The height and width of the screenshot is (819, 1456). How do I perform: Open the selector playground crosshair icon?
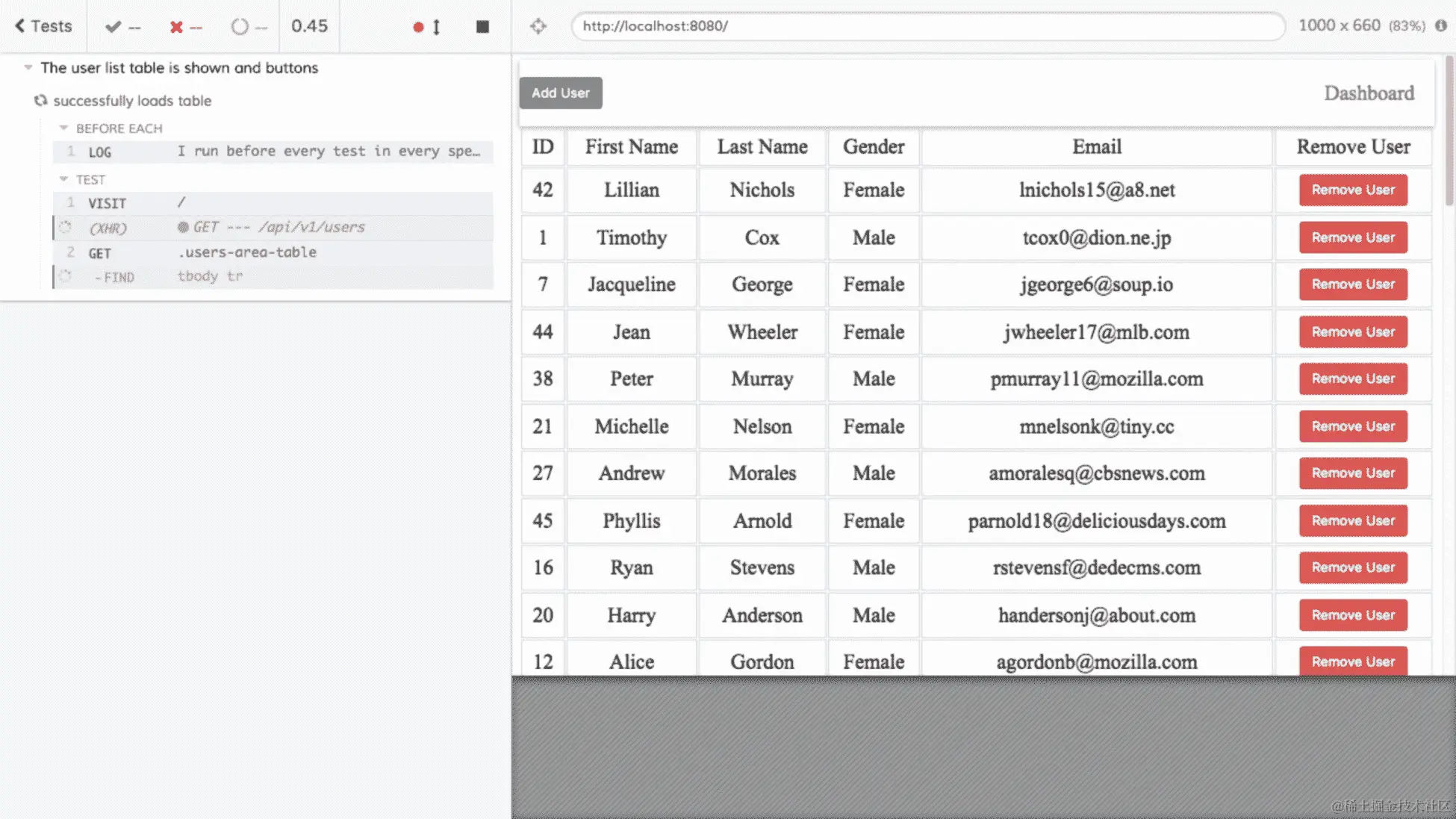pos(538,27)
